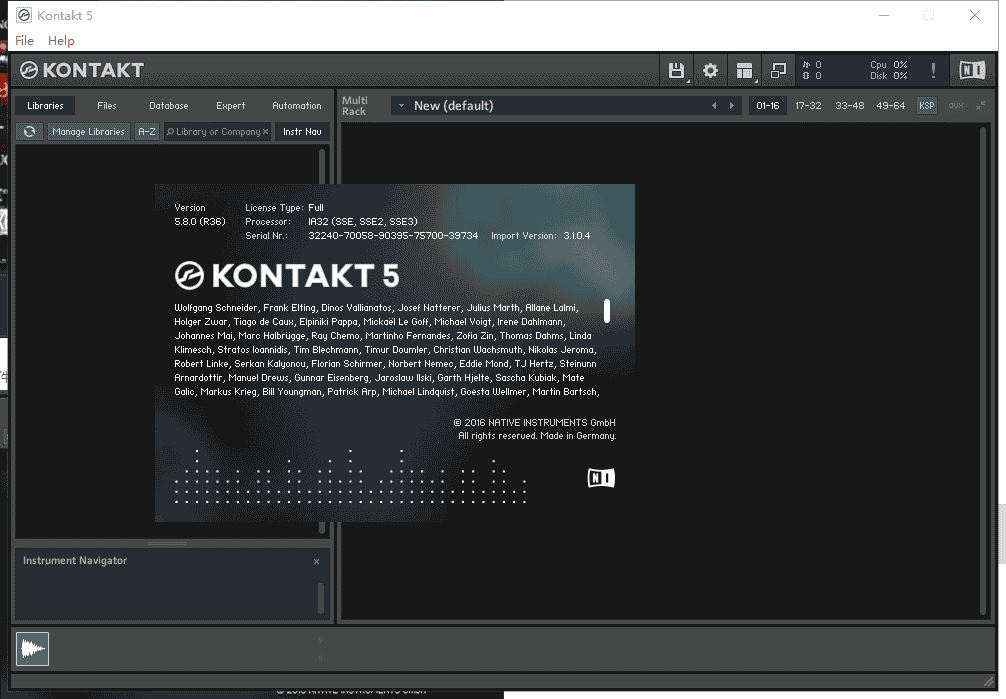Screen dimensions: 1006x699
Task: Open the sample waveform editor icon
Action: coord(32,648)
